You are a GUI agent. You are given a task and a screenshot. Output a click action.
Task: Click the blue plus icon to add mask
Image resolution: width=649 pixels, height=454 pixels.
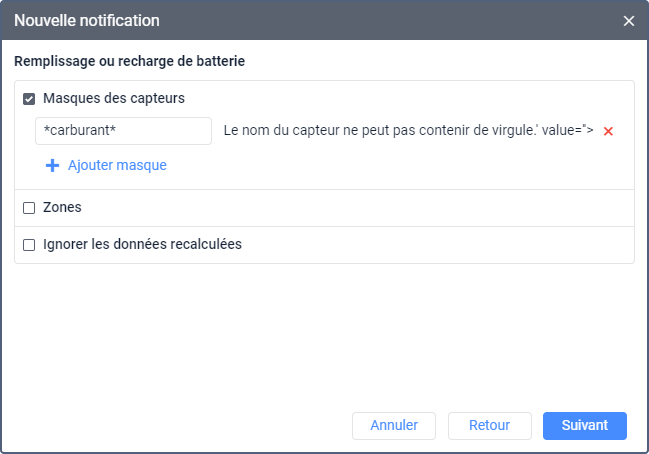53,166
